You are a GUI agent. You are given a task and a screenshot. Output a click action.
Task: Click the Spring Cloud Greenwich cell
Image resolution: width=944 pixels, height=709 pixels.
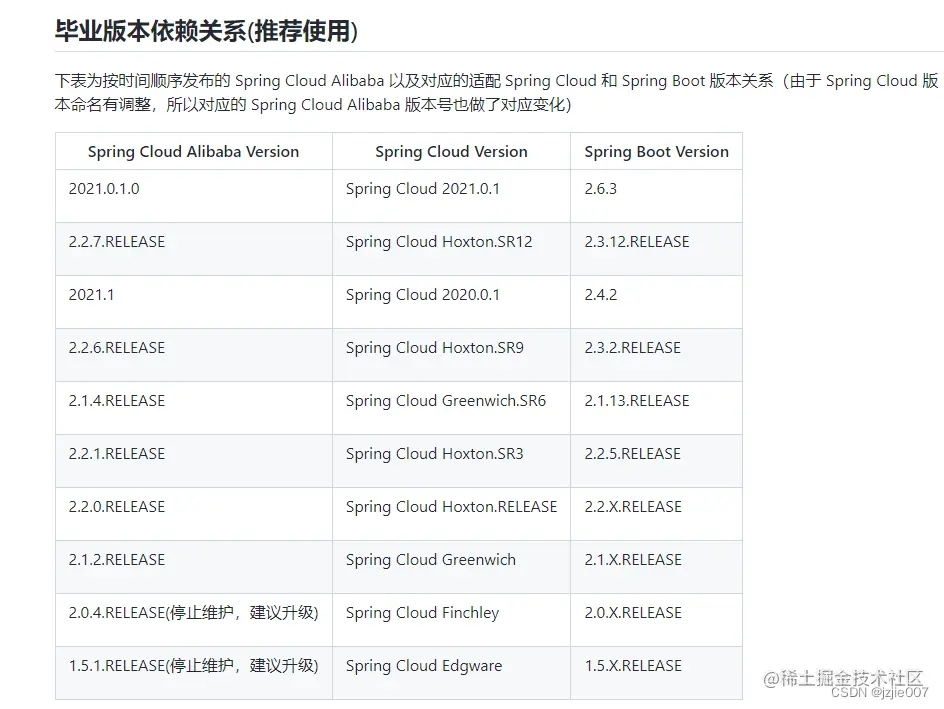pos(452,567)
